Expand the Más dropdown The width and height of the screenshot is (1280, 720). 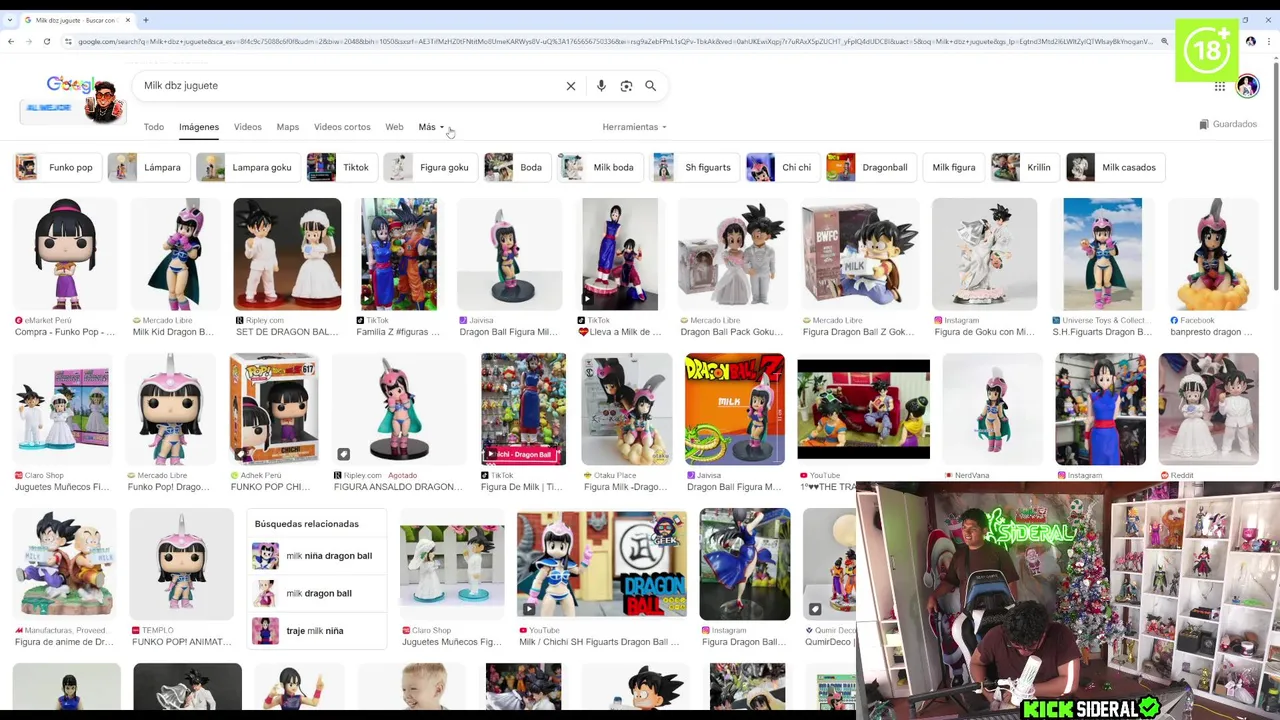tap(431, 127)
